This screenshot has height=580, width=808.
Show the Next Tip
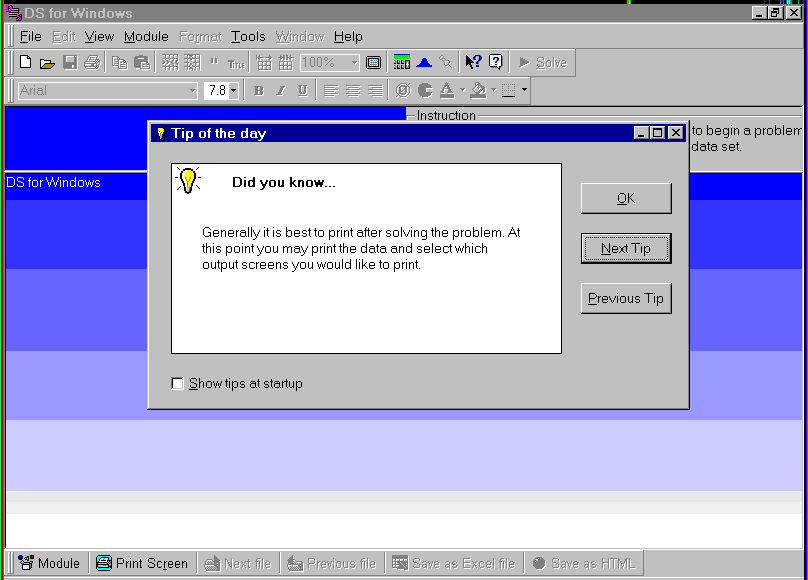tap(626, 248)
